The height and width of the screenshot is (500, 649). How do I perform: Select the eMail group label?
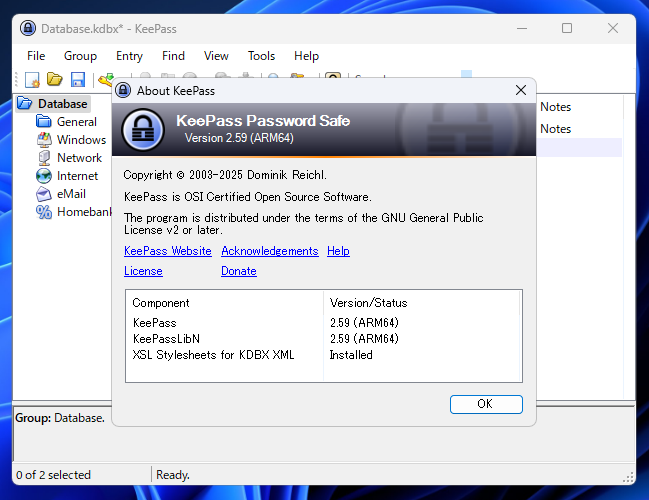click(x=71, y=194)
